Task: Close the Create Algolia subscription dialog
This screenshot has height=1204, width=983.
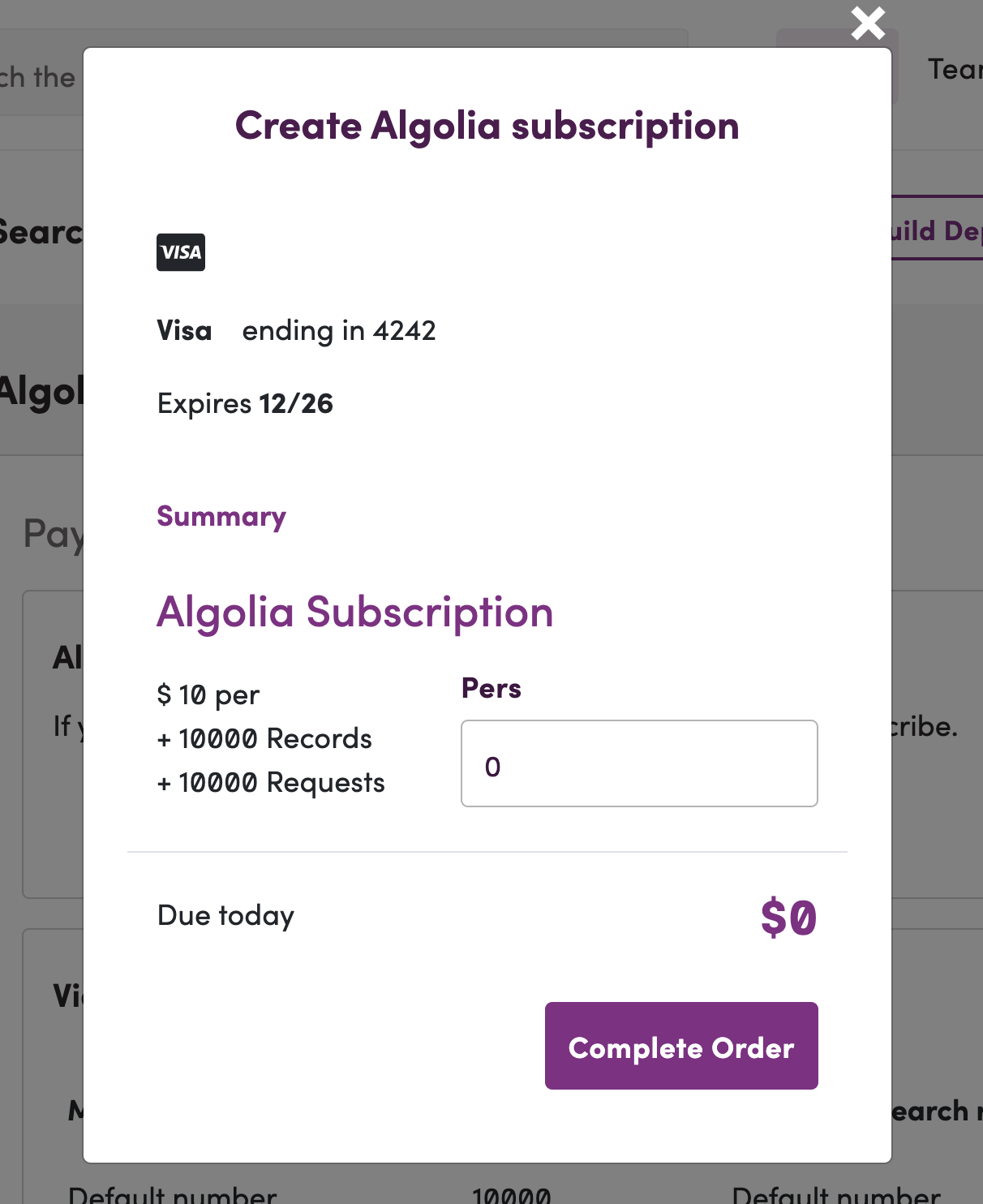Action: pyautogui.click(x=868, y=23)
